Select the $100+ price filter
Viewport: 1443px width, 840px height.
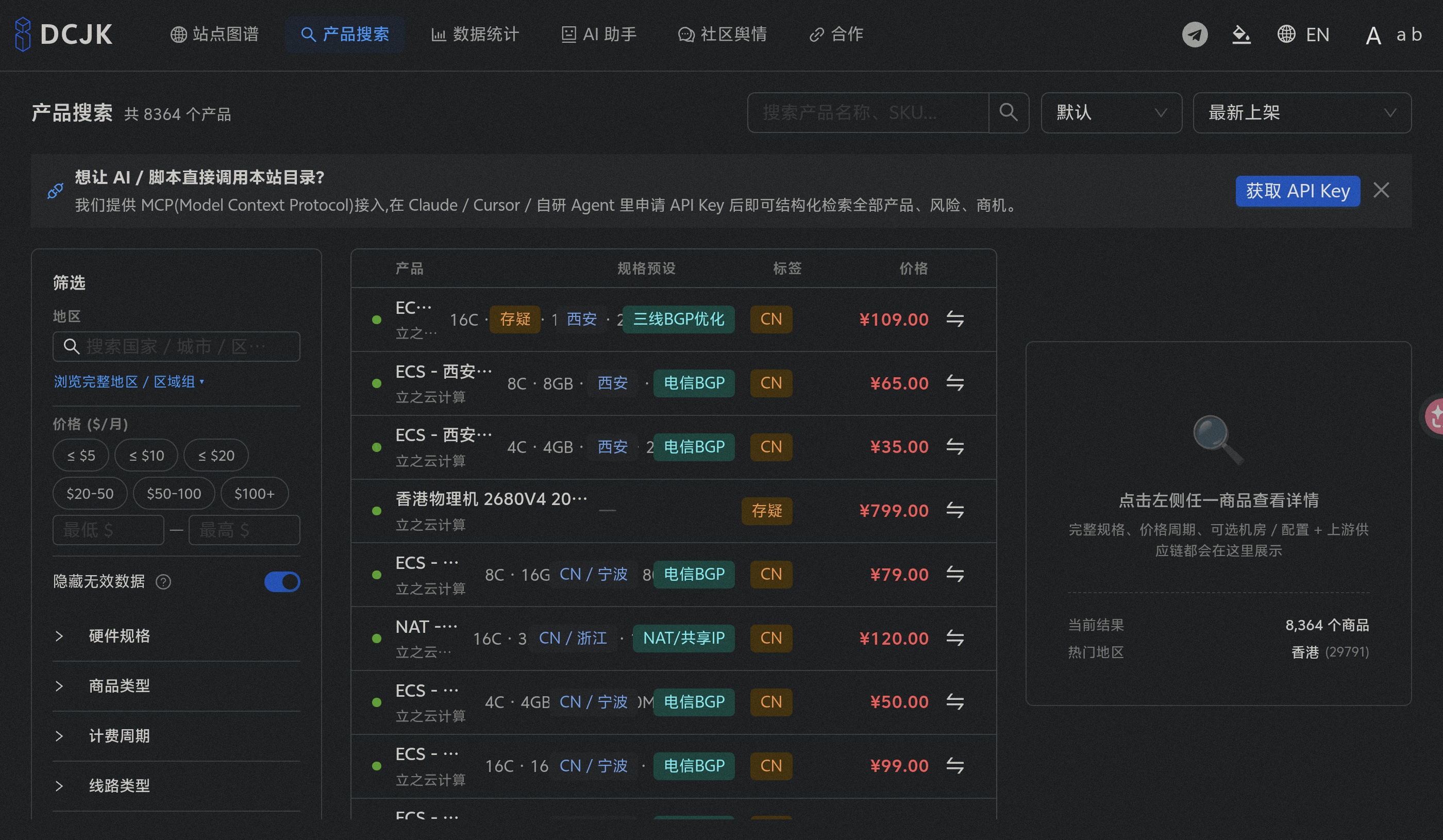click(x=254, y=494)
